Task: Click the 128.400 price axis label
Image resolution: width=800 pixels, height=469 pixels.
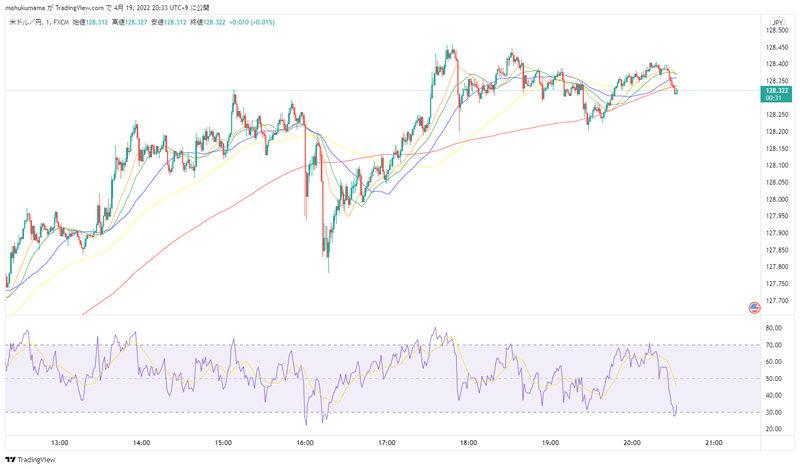Action: 777,64
